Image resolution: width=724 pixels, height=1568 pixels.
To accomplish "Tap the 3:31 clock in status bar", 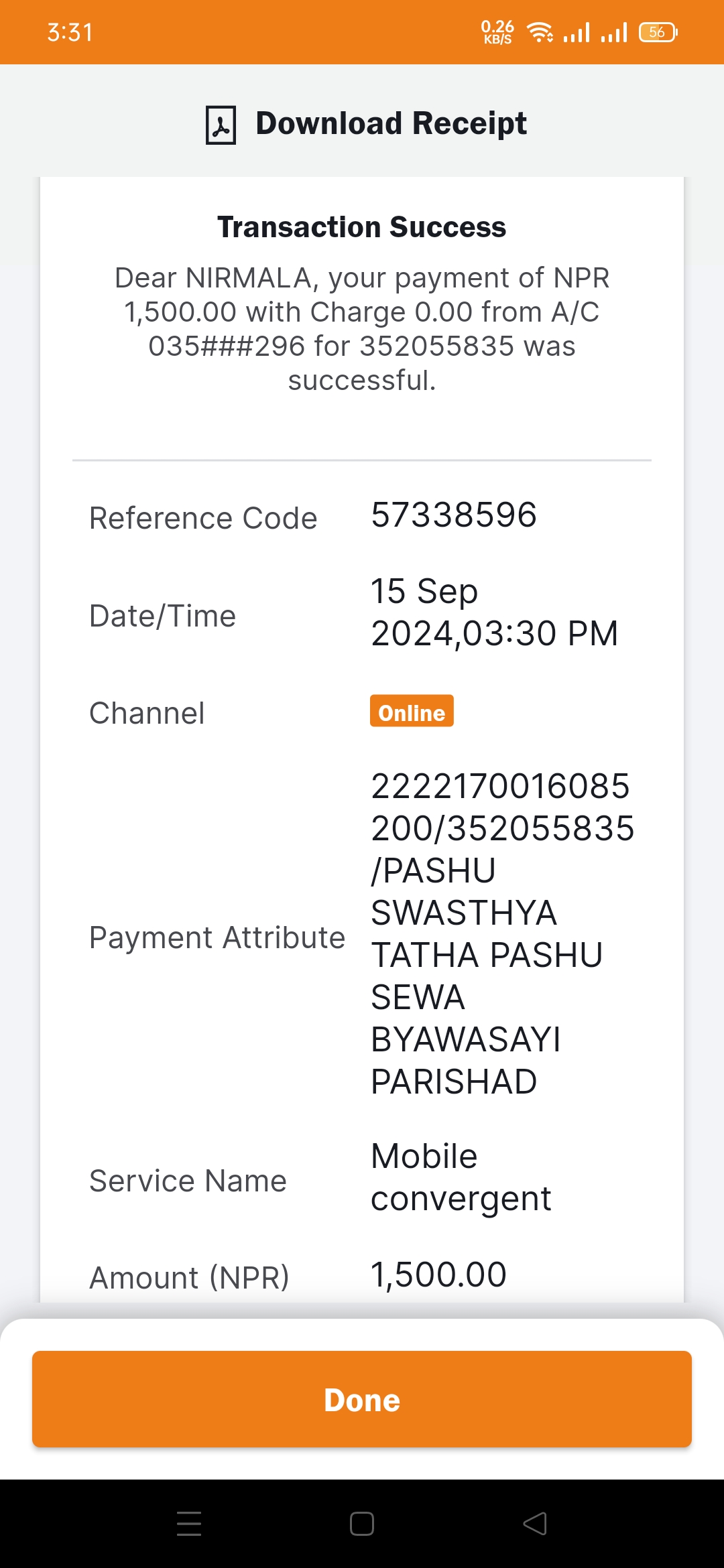I will click(x=70, y=32).
